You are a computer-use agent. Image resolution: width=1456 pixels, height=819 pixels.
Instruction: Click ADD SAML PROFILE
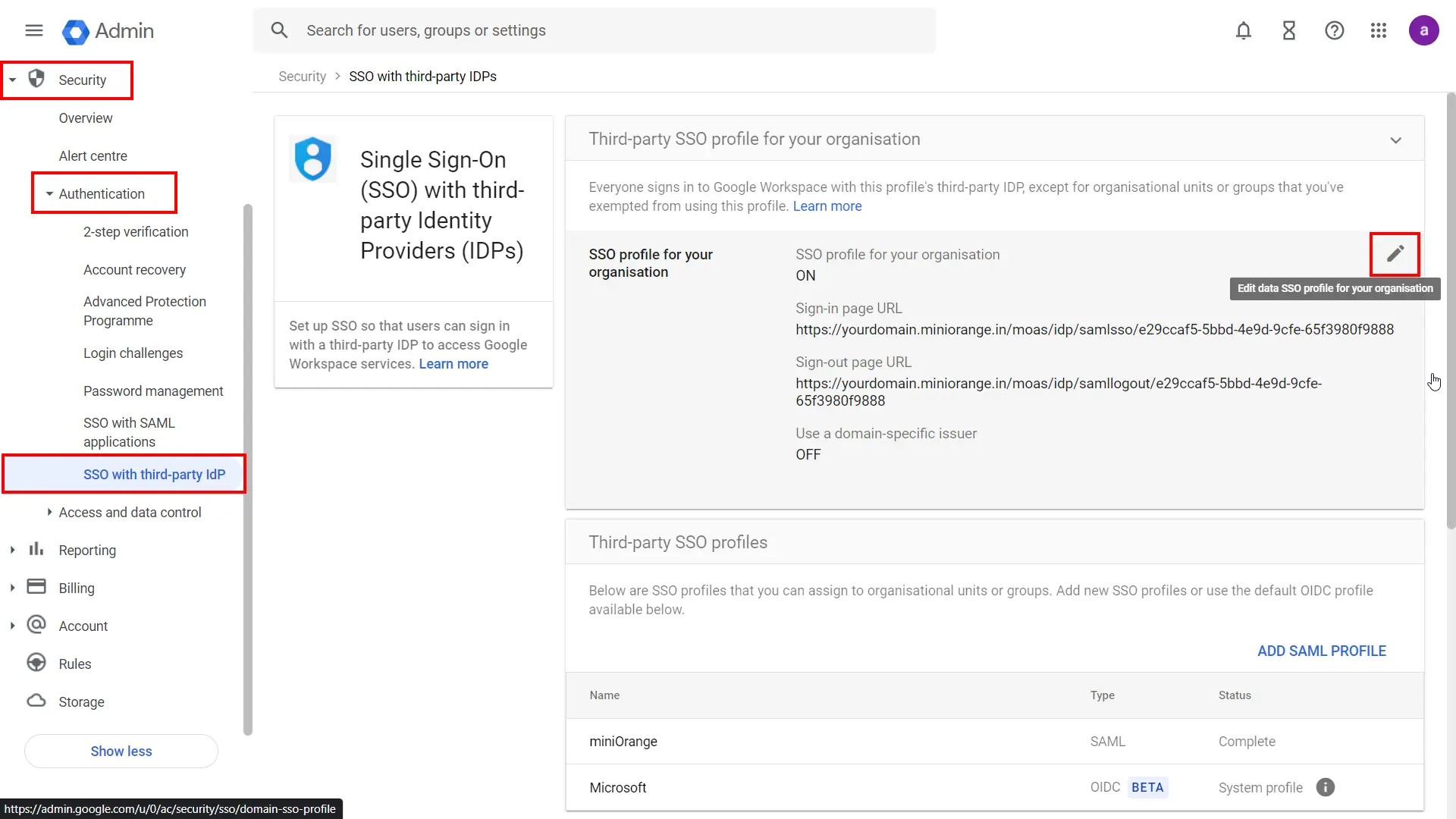1321,651
